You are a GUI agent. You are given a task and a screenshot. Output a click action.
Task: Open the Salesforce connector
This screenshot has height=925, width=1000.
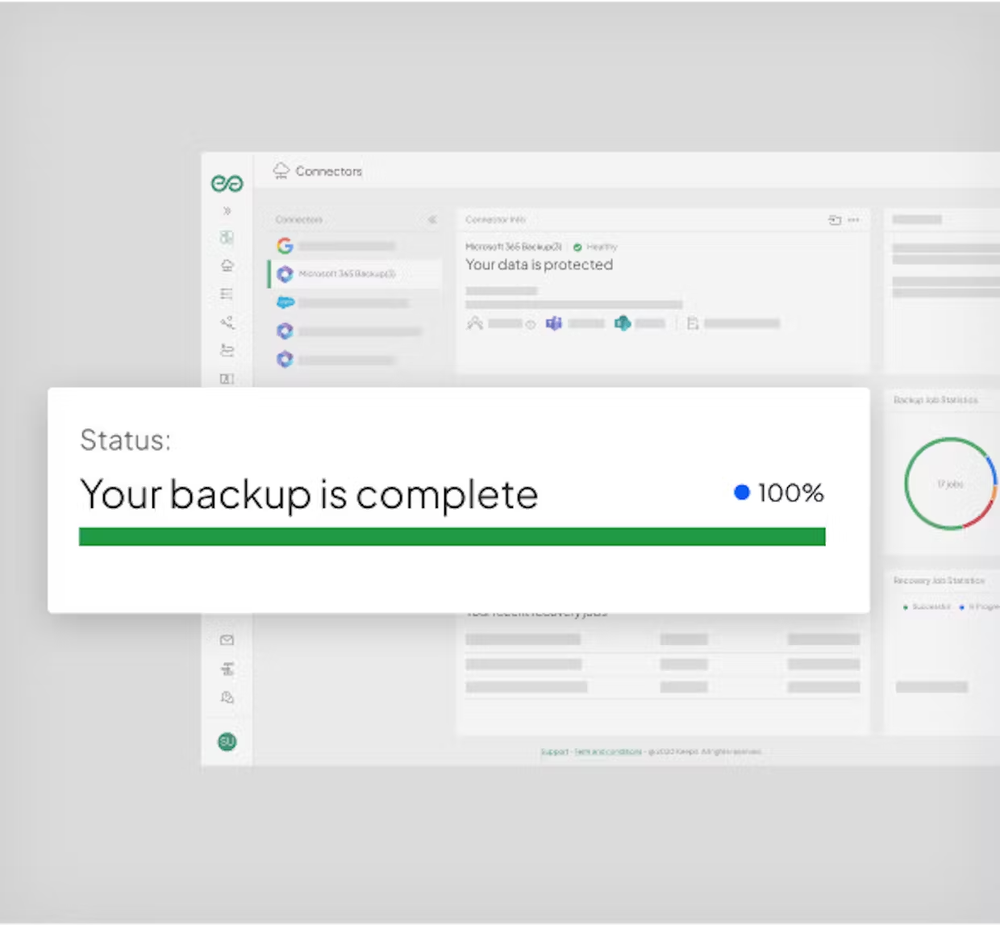point(285,302)
